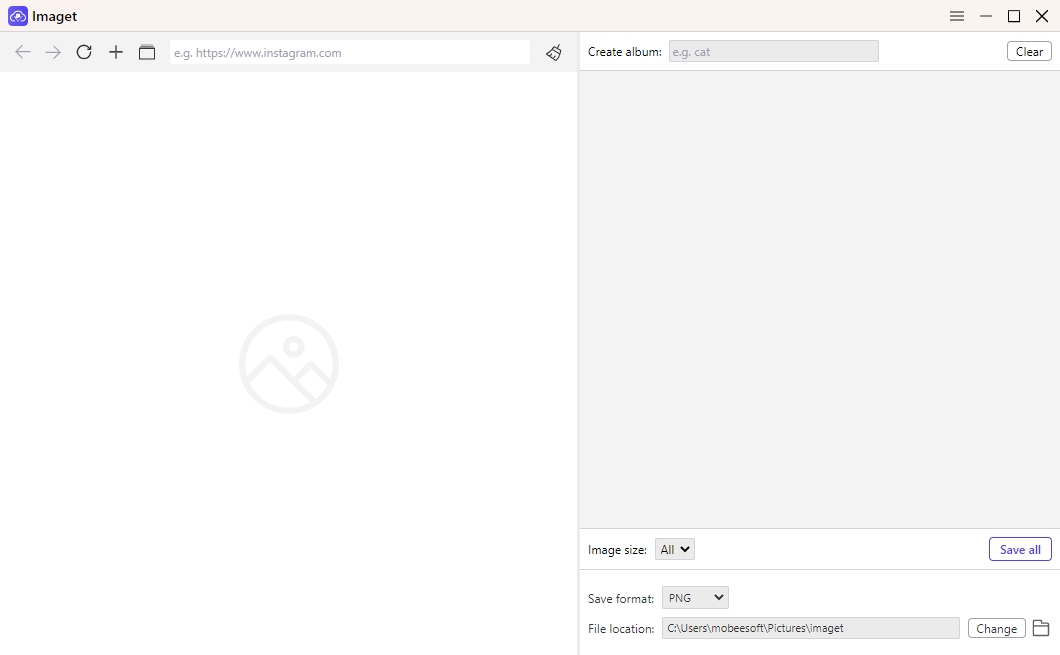Viewport: 1060px width, 655px height.
Task: Open the hamburger menu
Action: [x=957, y=16]
